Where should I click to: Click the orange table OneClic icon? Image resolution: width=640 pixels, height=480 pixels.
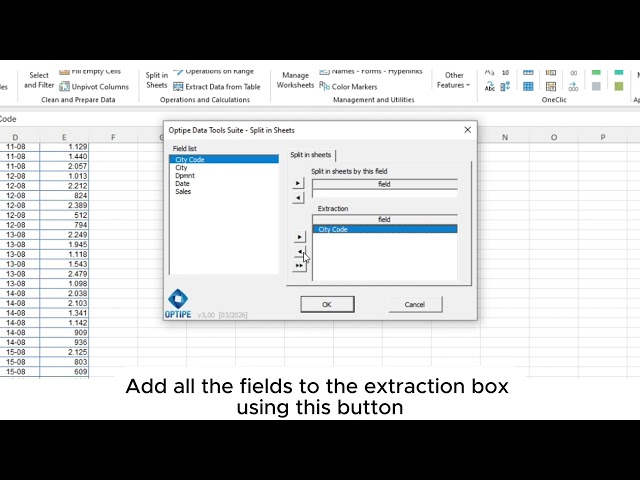[x=551, y=87]
